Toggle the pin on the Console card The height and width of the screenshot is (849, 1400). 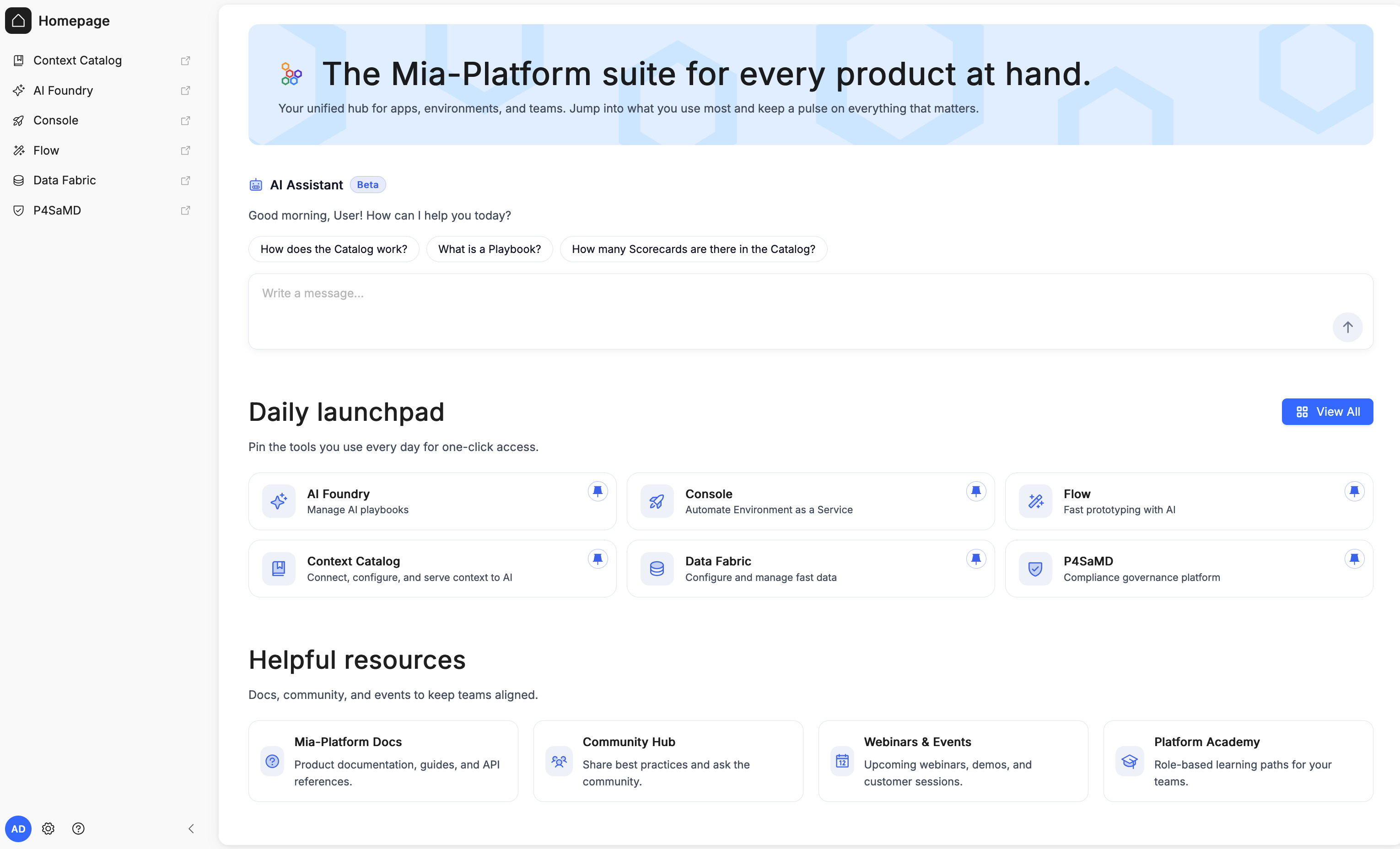975,491
